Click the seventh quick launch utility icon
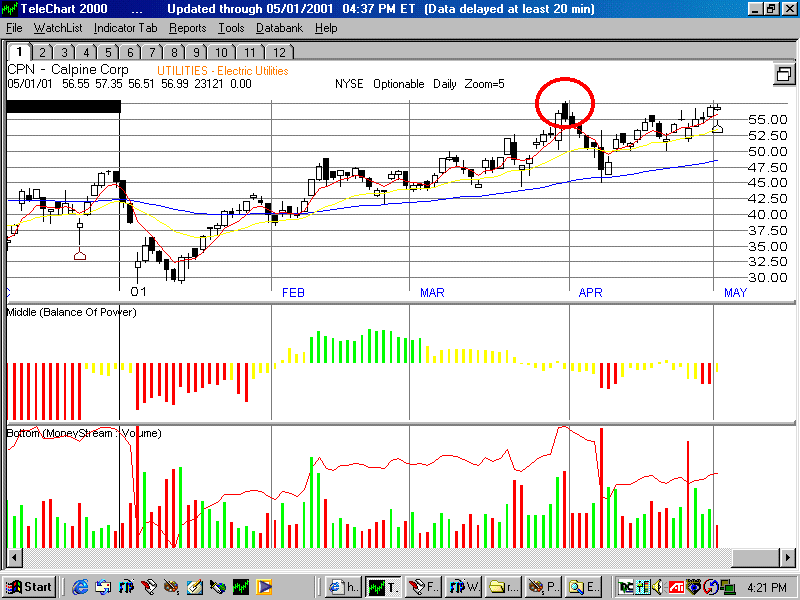The height and width of the screenshot is (600, 800). point(218,587)
